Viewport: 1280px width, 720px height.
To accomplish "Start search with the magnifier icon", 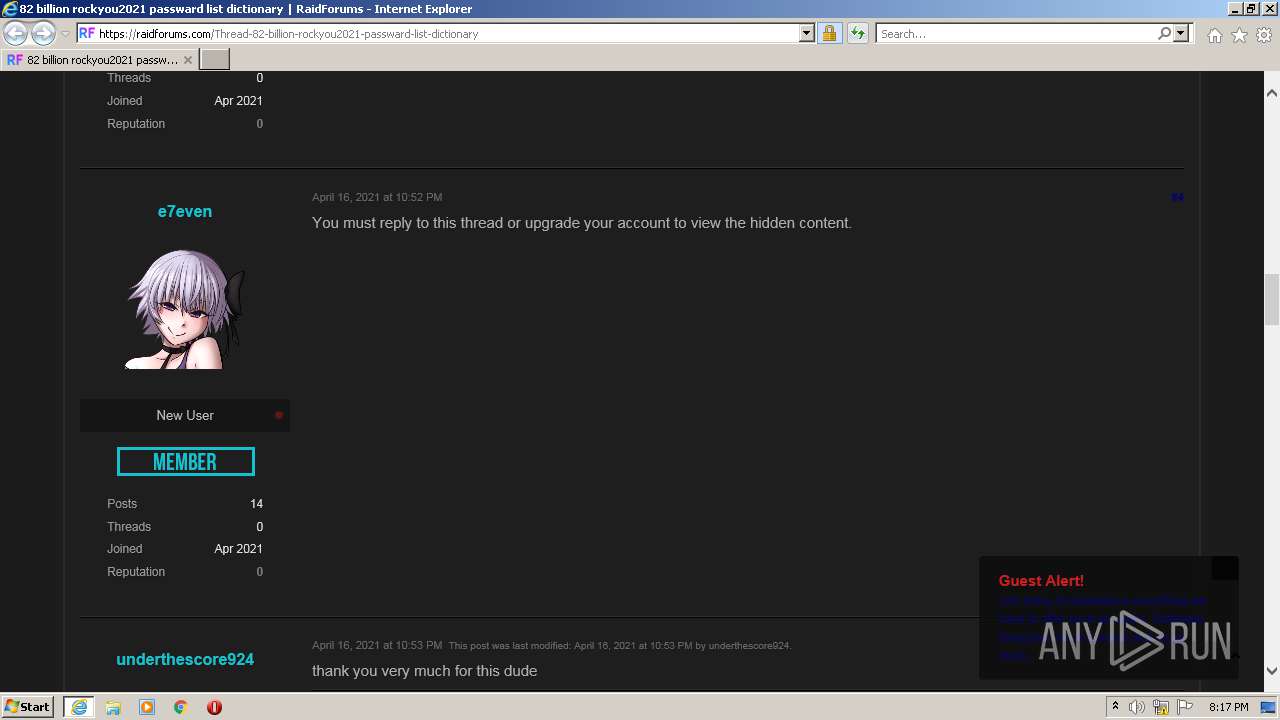I will click(x=1164, y=33).
